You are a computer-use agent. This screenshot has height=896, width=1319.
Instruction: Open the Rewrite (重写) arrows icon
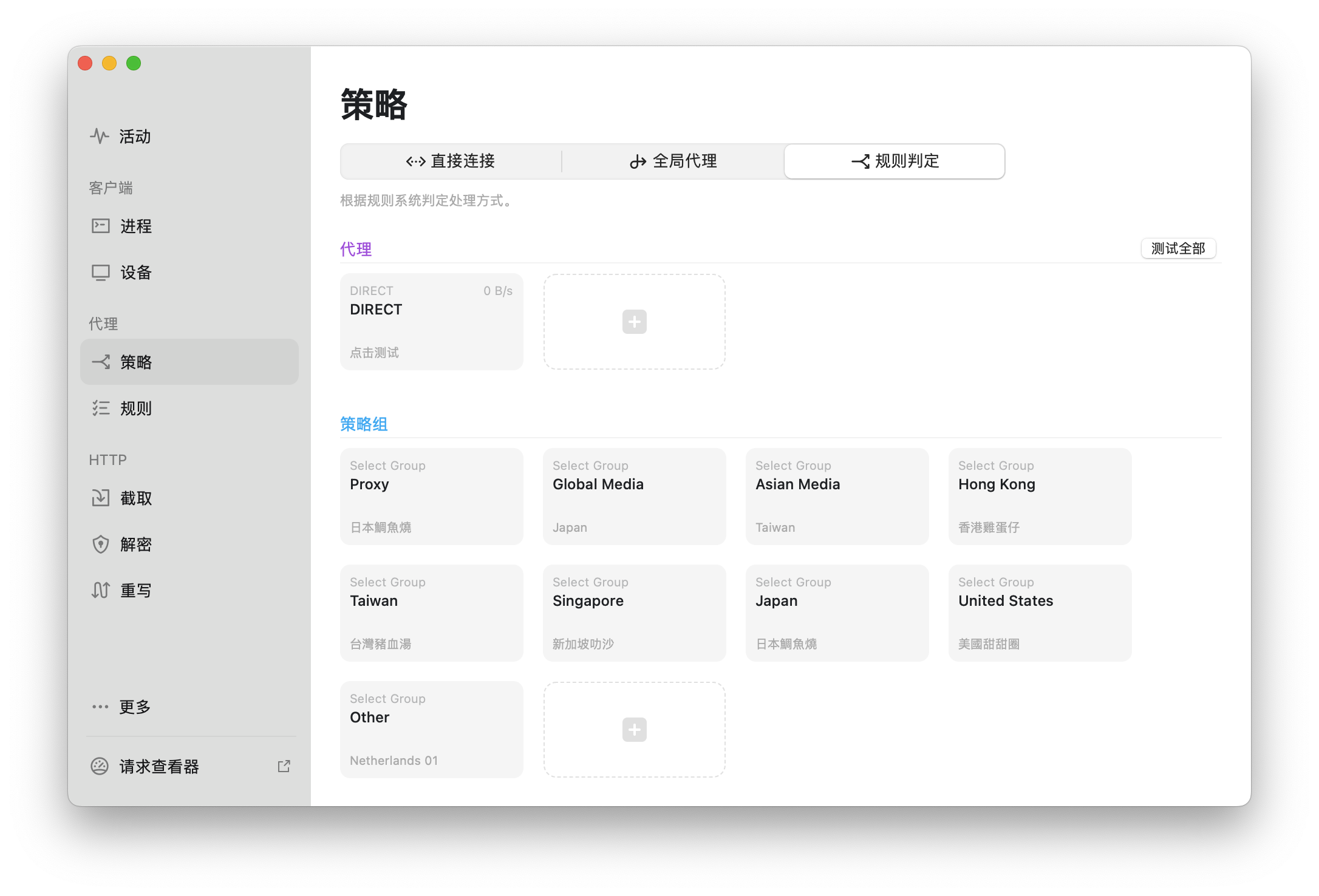[x=100, y=590]
